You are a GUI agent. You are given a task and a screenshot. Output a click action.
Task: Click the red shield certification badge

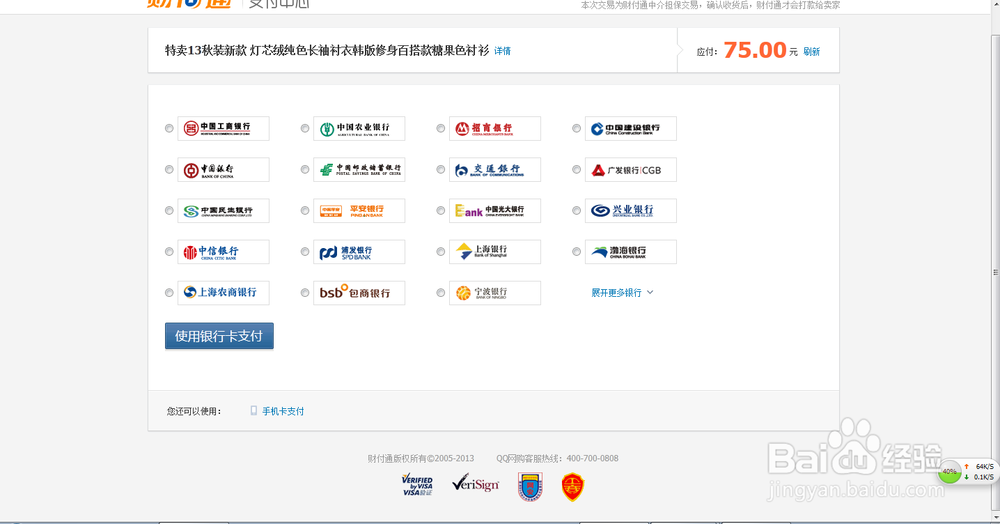tap(573, 487)
